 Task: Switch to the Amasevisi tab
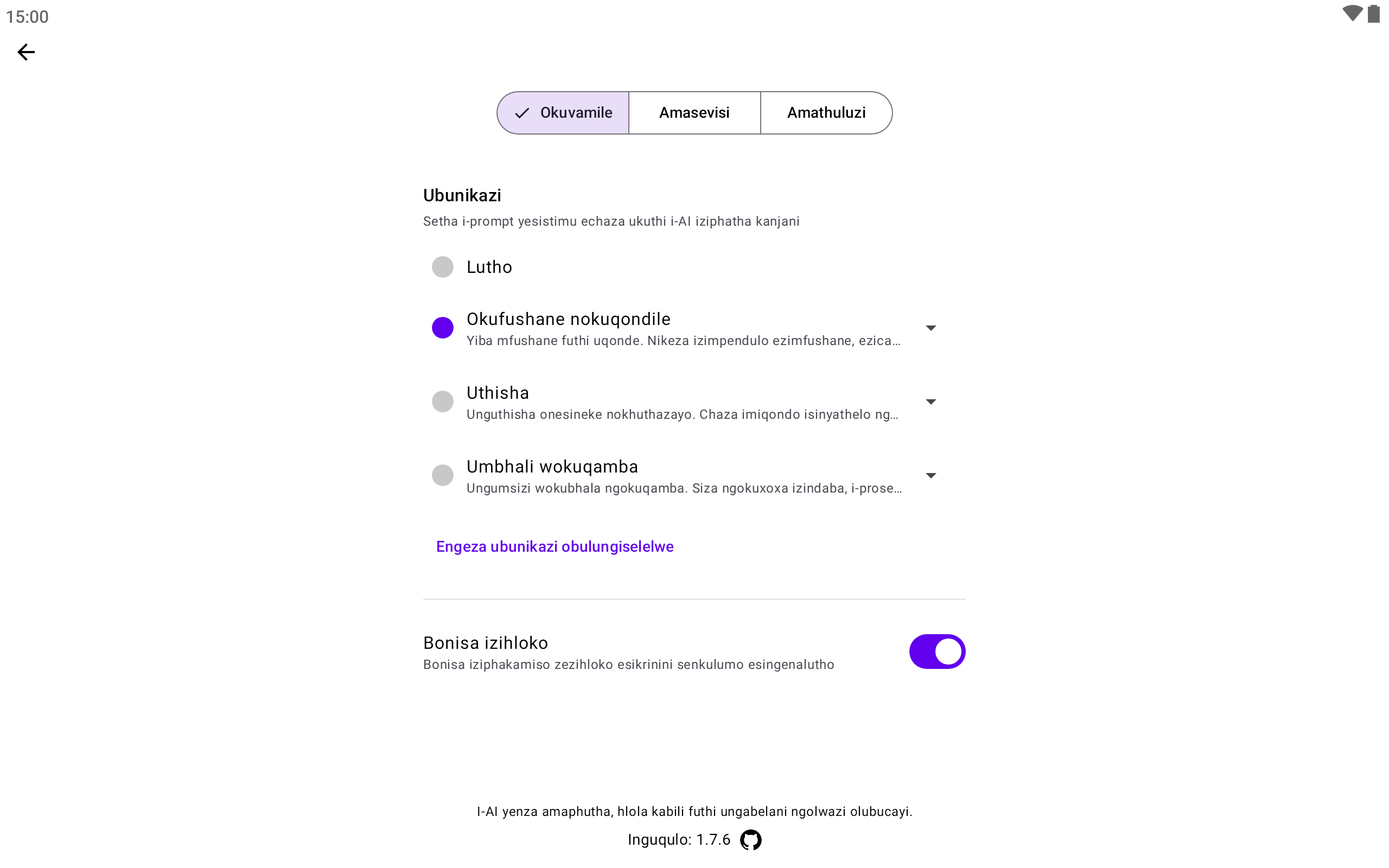click(694, 113)
